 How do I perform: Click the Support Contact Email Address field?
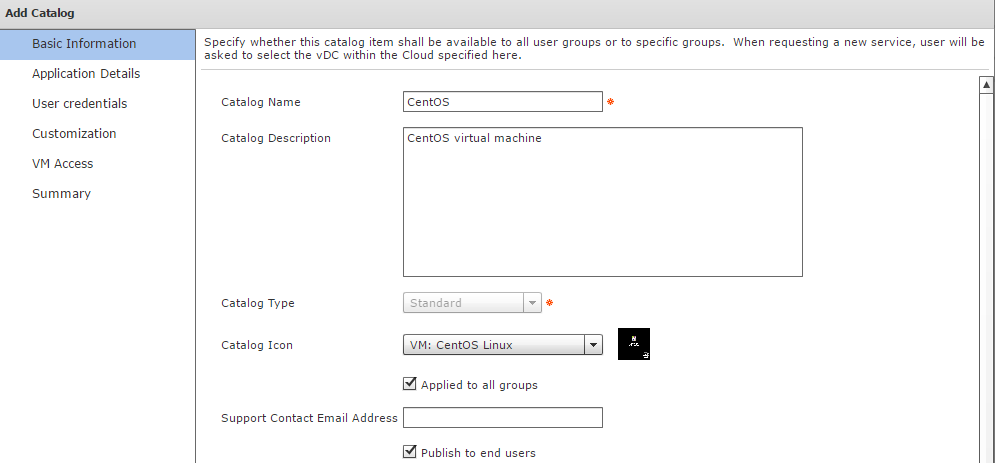click(502, 417)
